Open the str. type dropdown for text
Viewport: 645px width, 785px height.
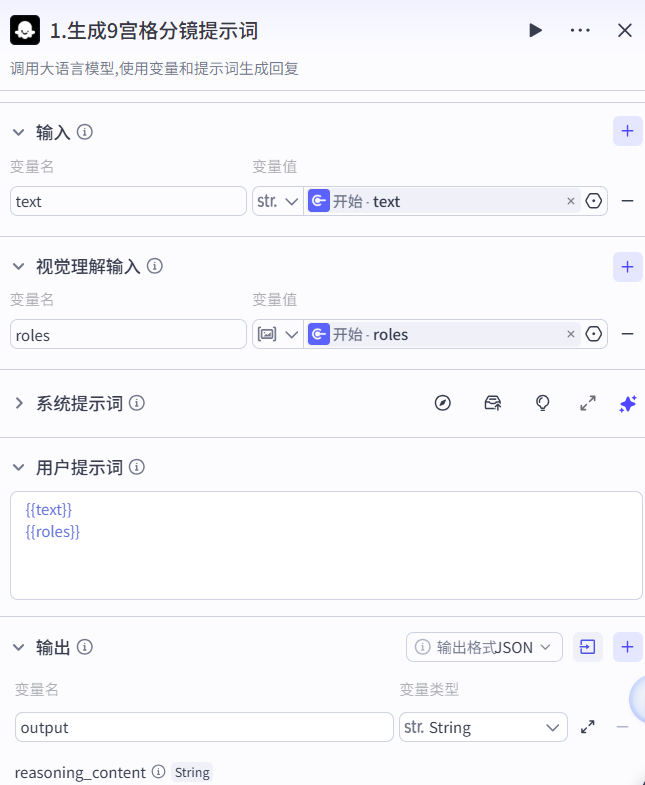pyautogui.click(x=277, y=201)
